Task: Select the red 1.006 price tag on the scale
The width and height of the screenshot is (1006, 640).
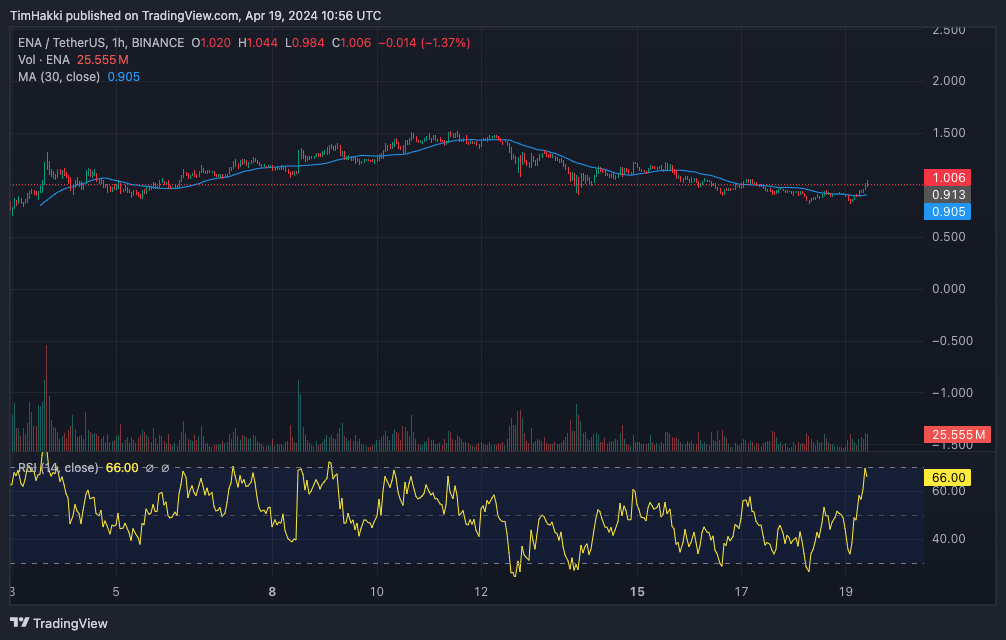Action: click(x=946, y=177)
